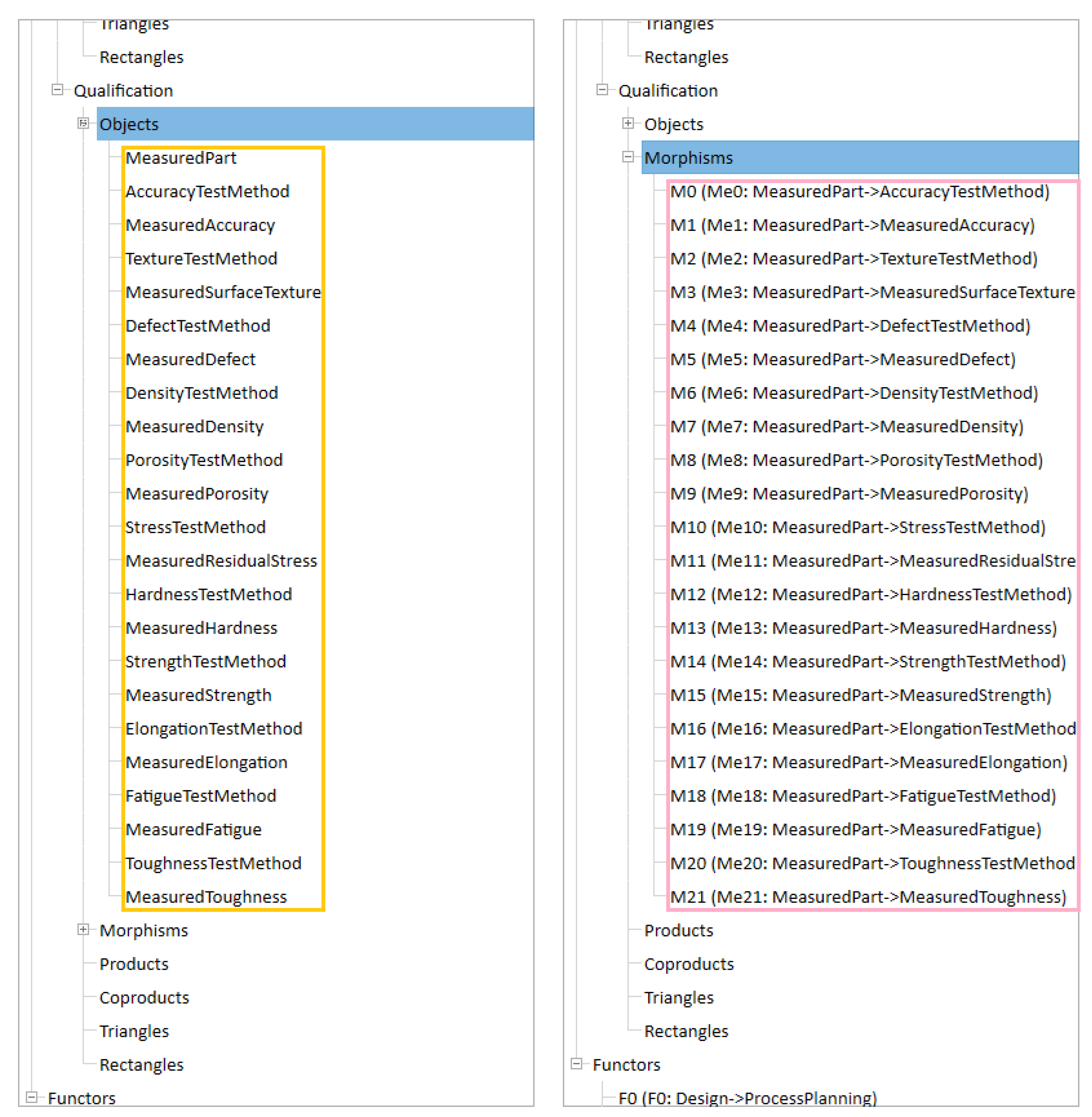Collapse Functors node in left tree

pyautogui.click(x=32, y=1097)
